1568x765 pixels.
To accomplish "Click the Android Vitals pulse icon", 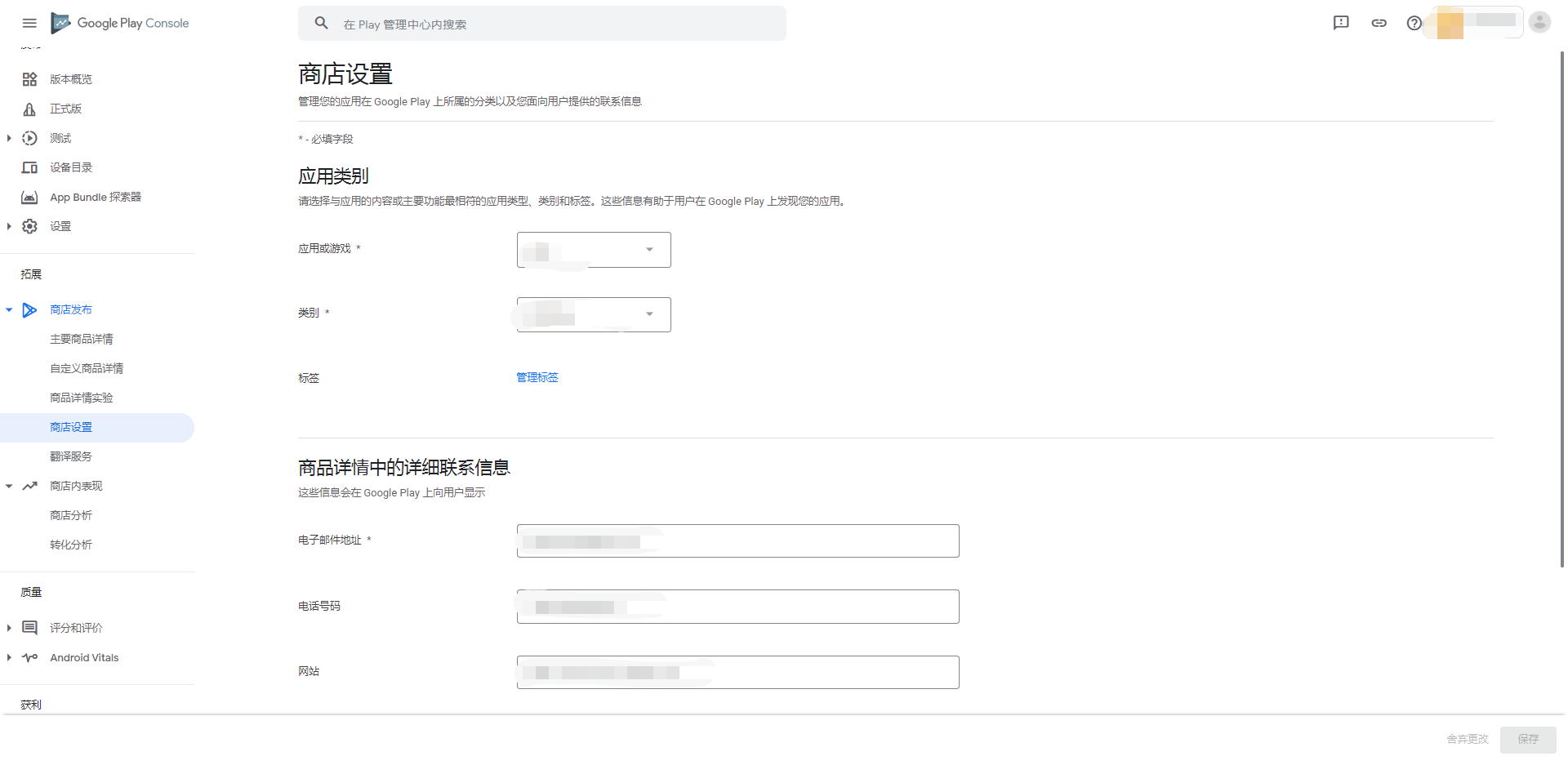I will coord(30,657).
